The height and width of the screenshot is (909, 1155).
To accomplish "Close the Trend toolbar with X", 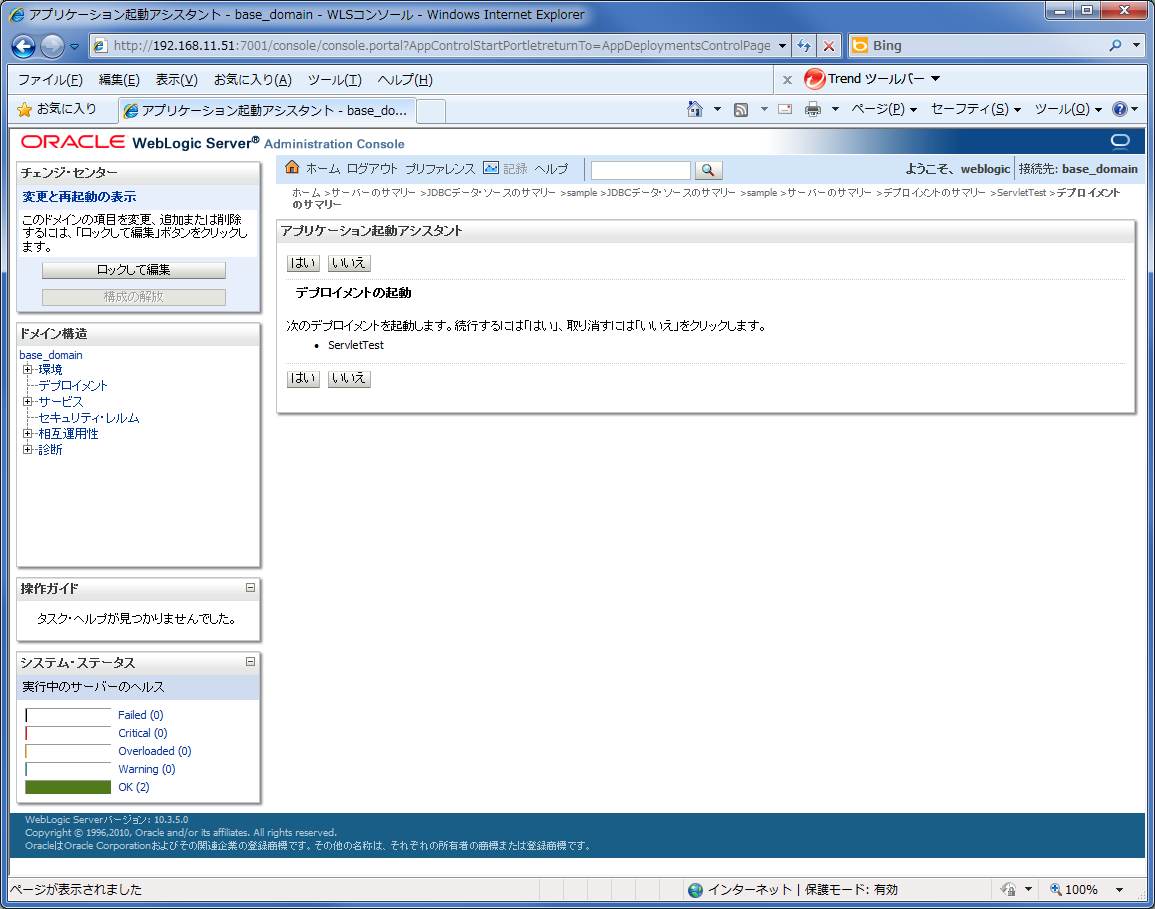I will point(787,80).
